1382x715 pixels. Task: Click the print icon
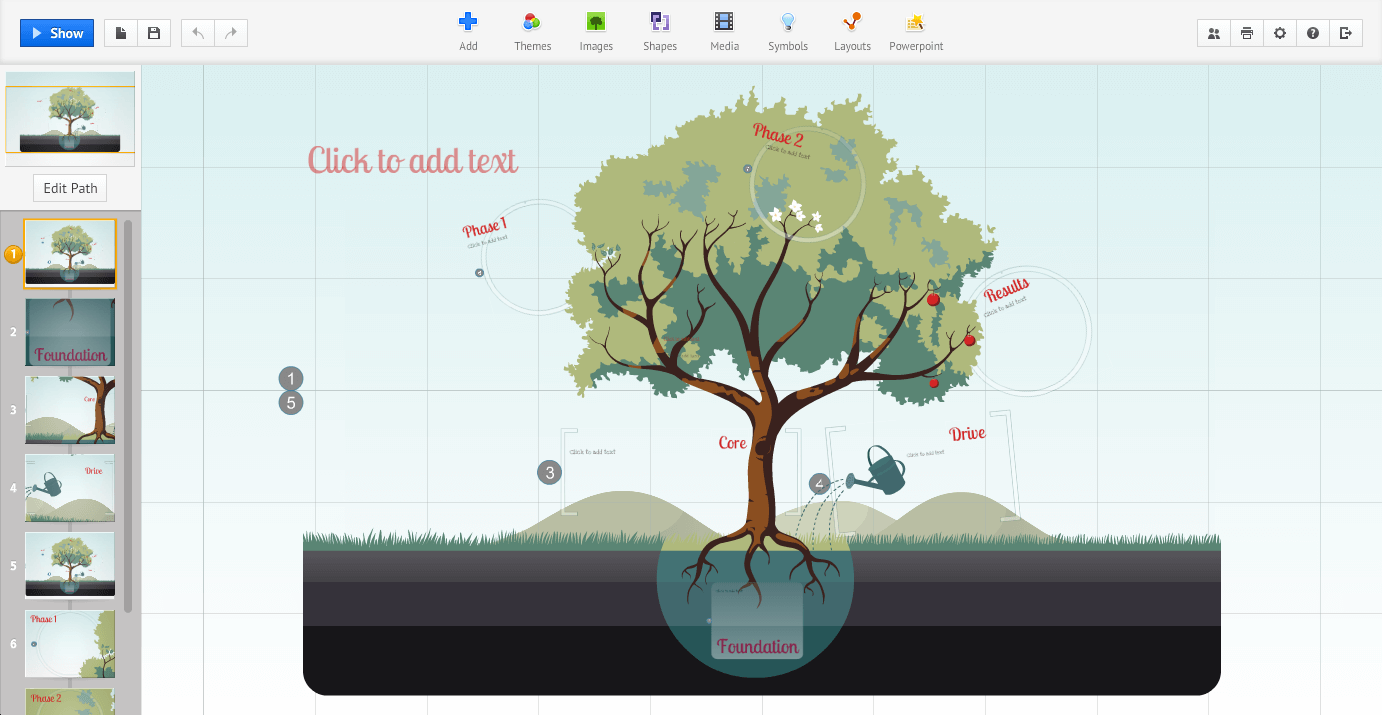(1247, 33)
